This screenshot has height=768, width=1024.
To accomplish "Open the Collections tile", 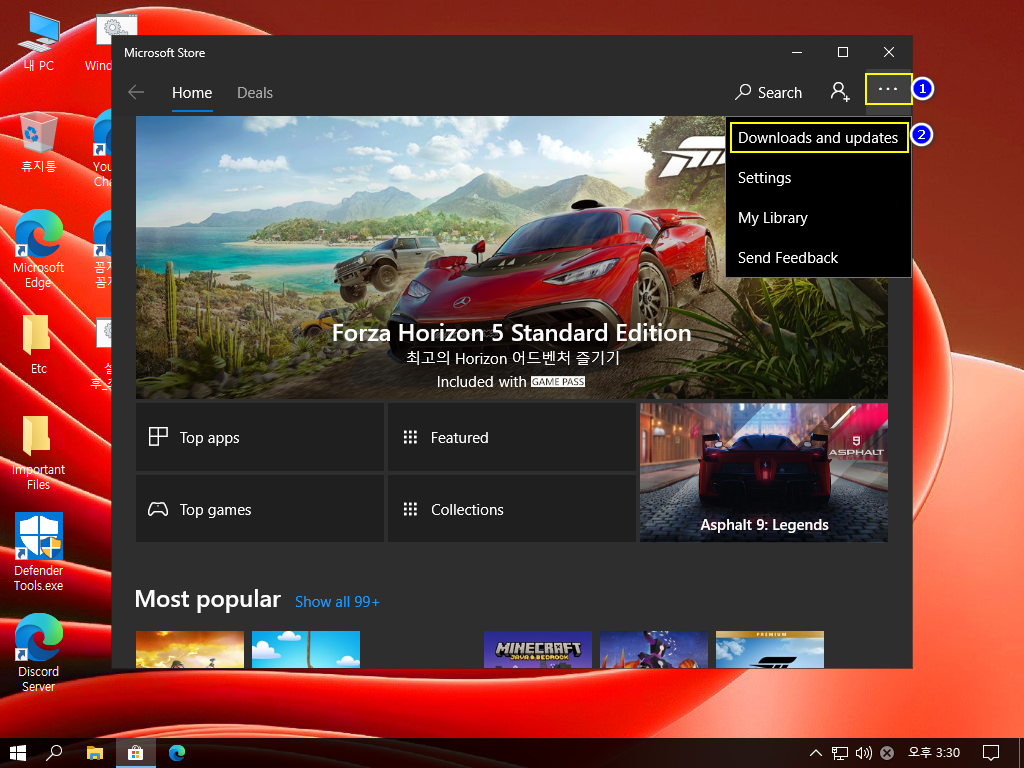I will [511, 509].
